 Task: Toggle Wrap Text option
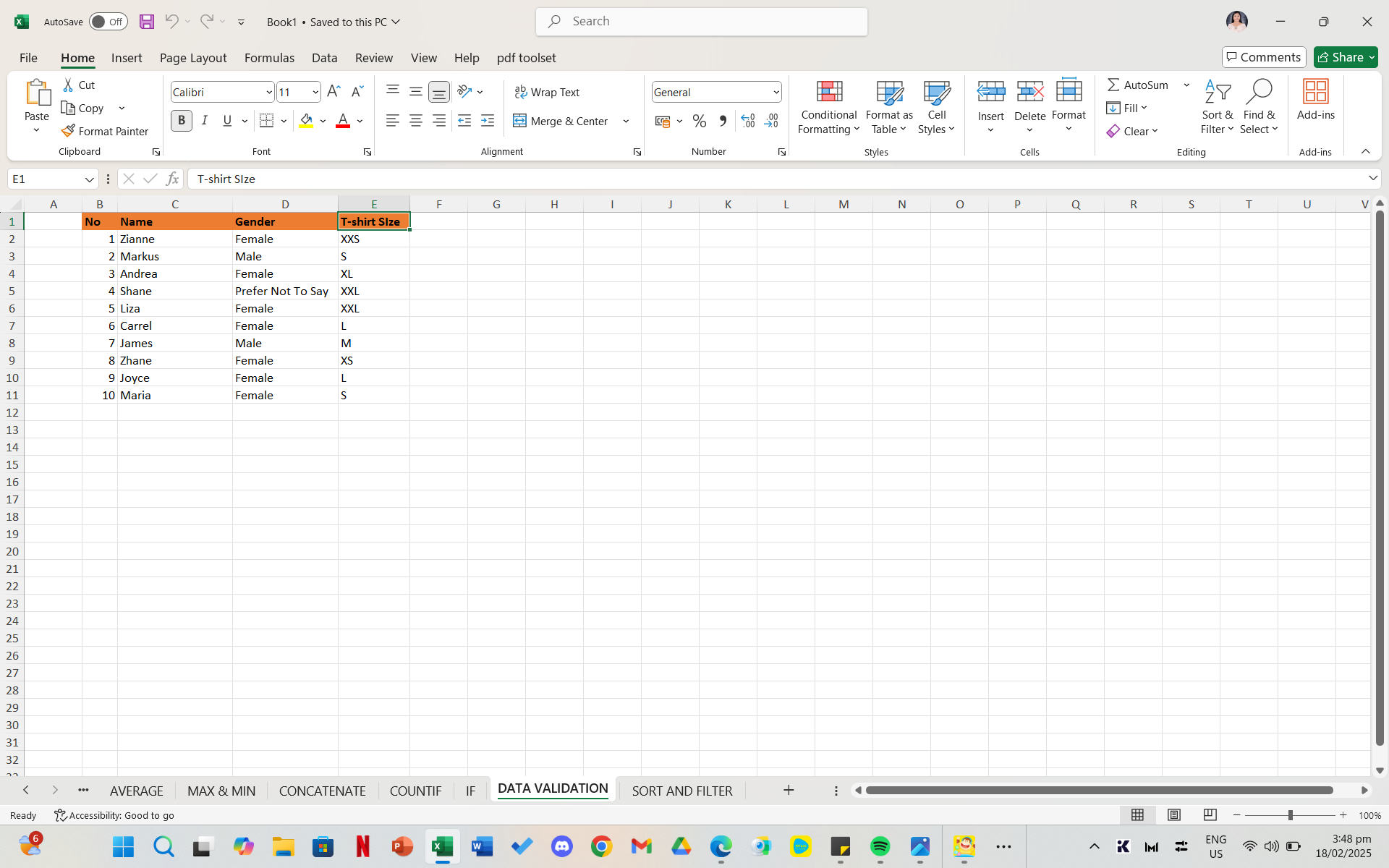(547, 92)
